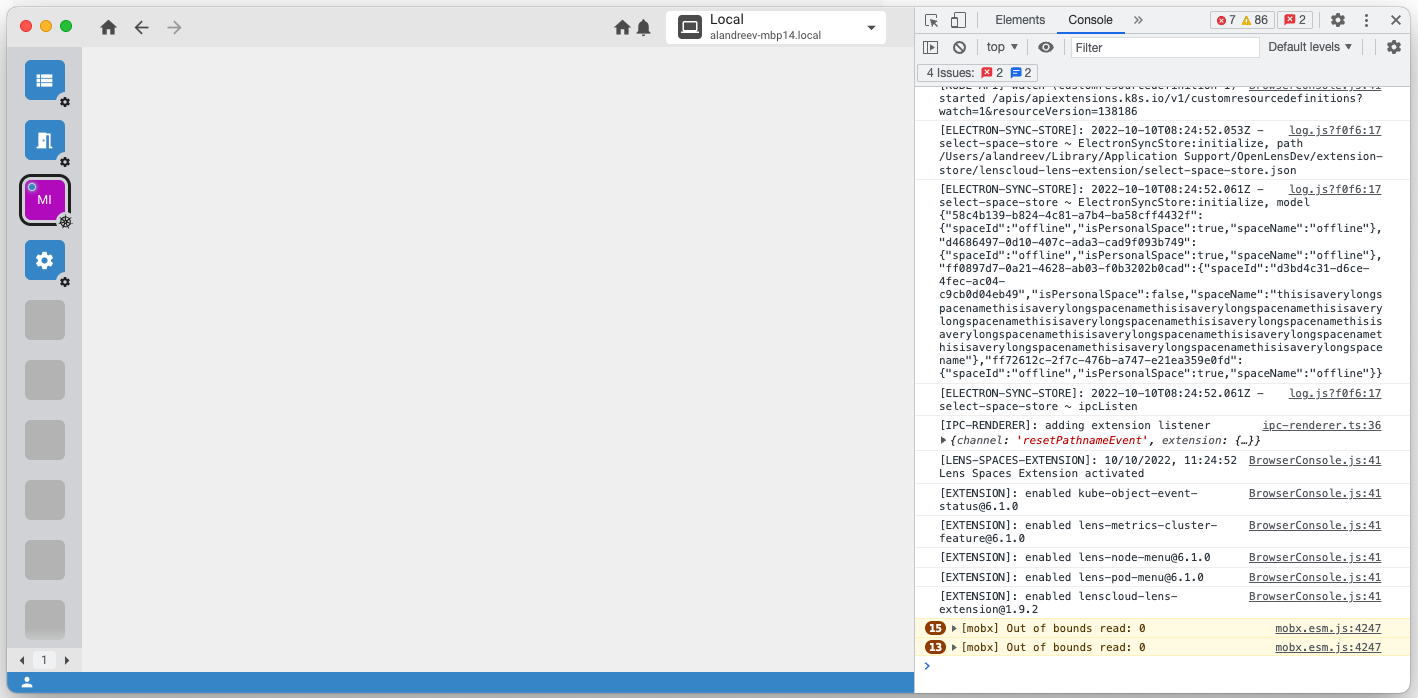Viewport: 1418px width, 698px height.
Task: Open the top frame context dropdown
Action: [x=1001, y=46]
